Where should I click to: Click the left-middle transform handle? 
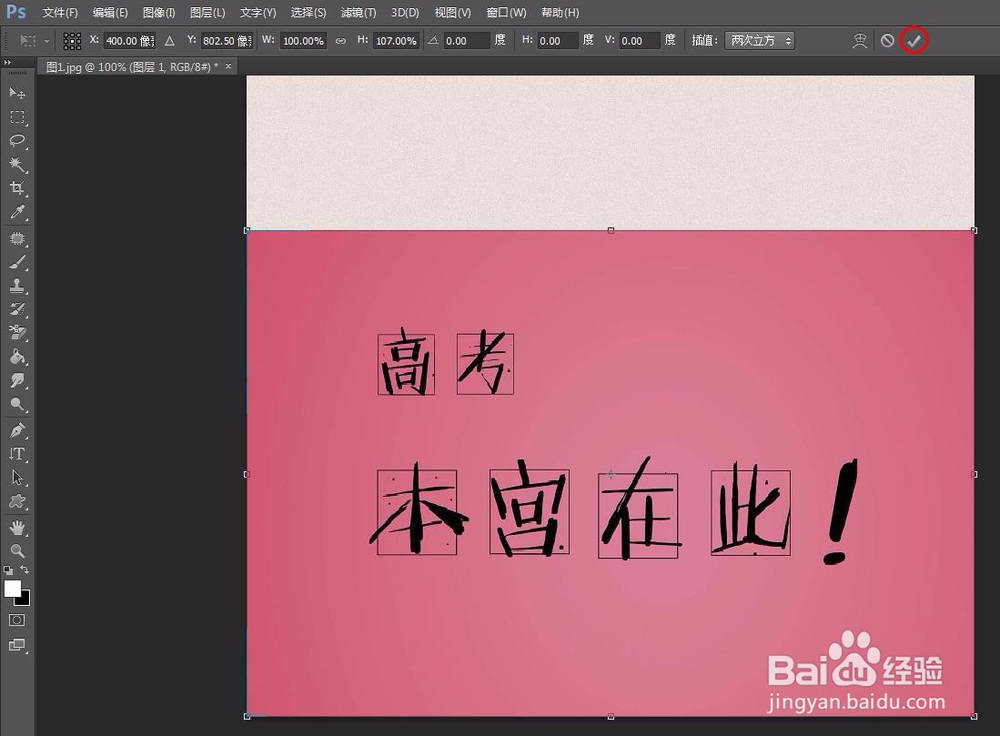coord(247,474)
